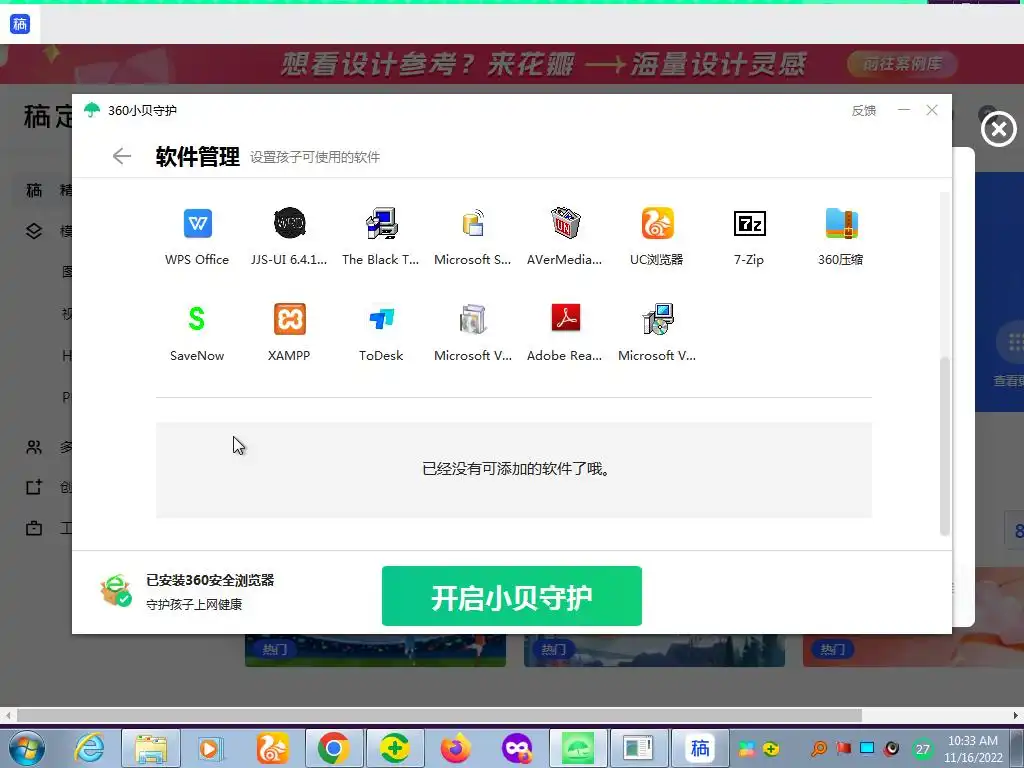Image resolution: width=1024 pixels, height=768 pixels.
Task: Open Internet Explorer from the taskbar
Action: coord(89,748)
